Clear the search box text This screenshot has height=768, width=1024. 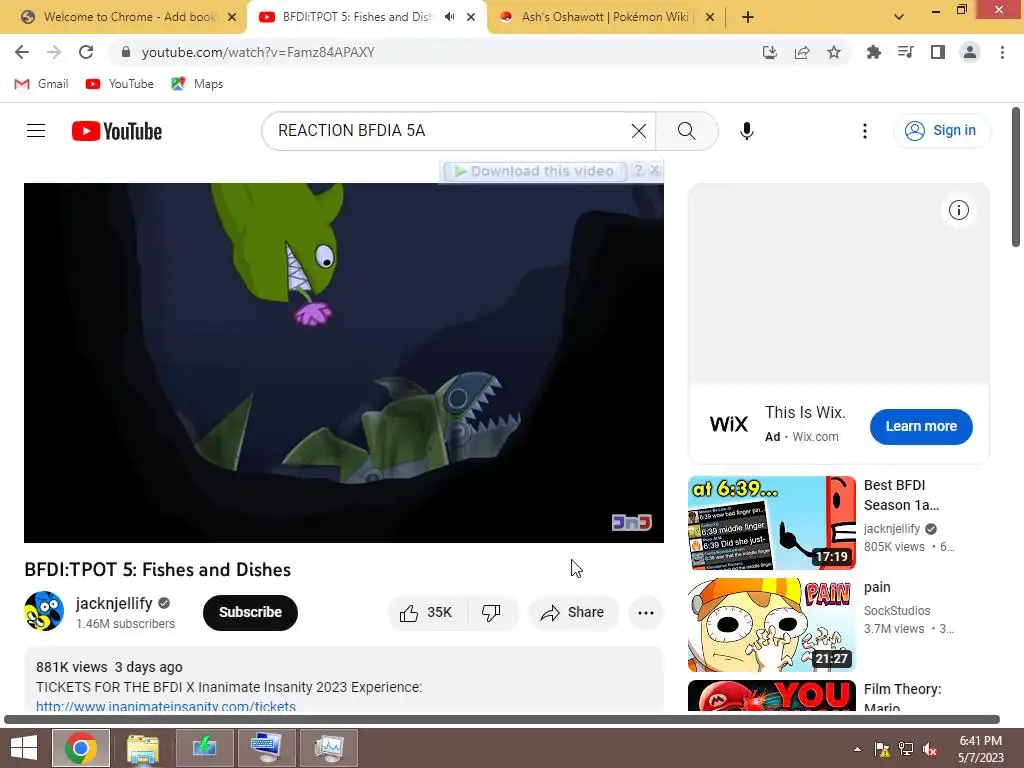(x=639, y=131)
